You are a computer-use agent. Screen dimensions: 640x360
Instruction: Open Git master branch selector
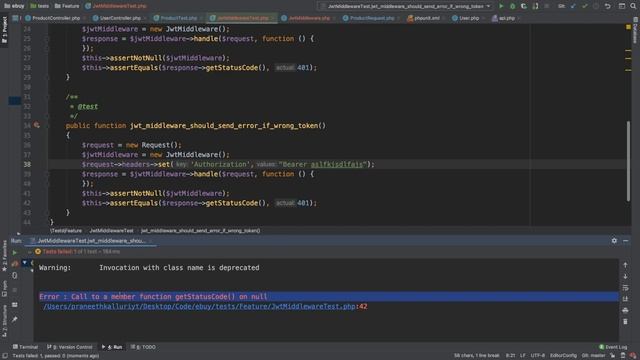pyautogui.click(x=593, y=356)
